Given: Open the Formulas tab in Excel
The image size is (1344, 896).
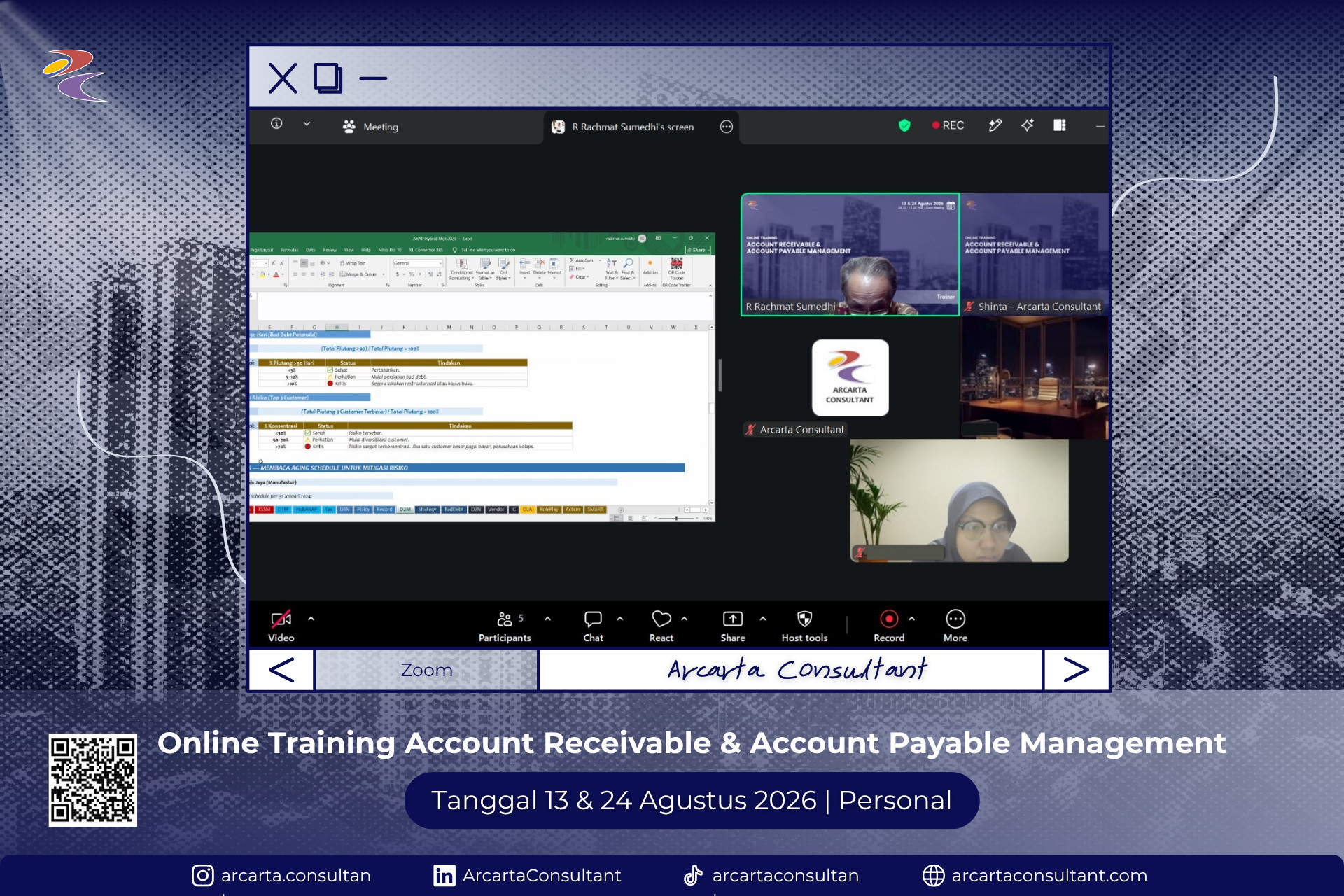Looking at the screenshot, I should (289, 250).
